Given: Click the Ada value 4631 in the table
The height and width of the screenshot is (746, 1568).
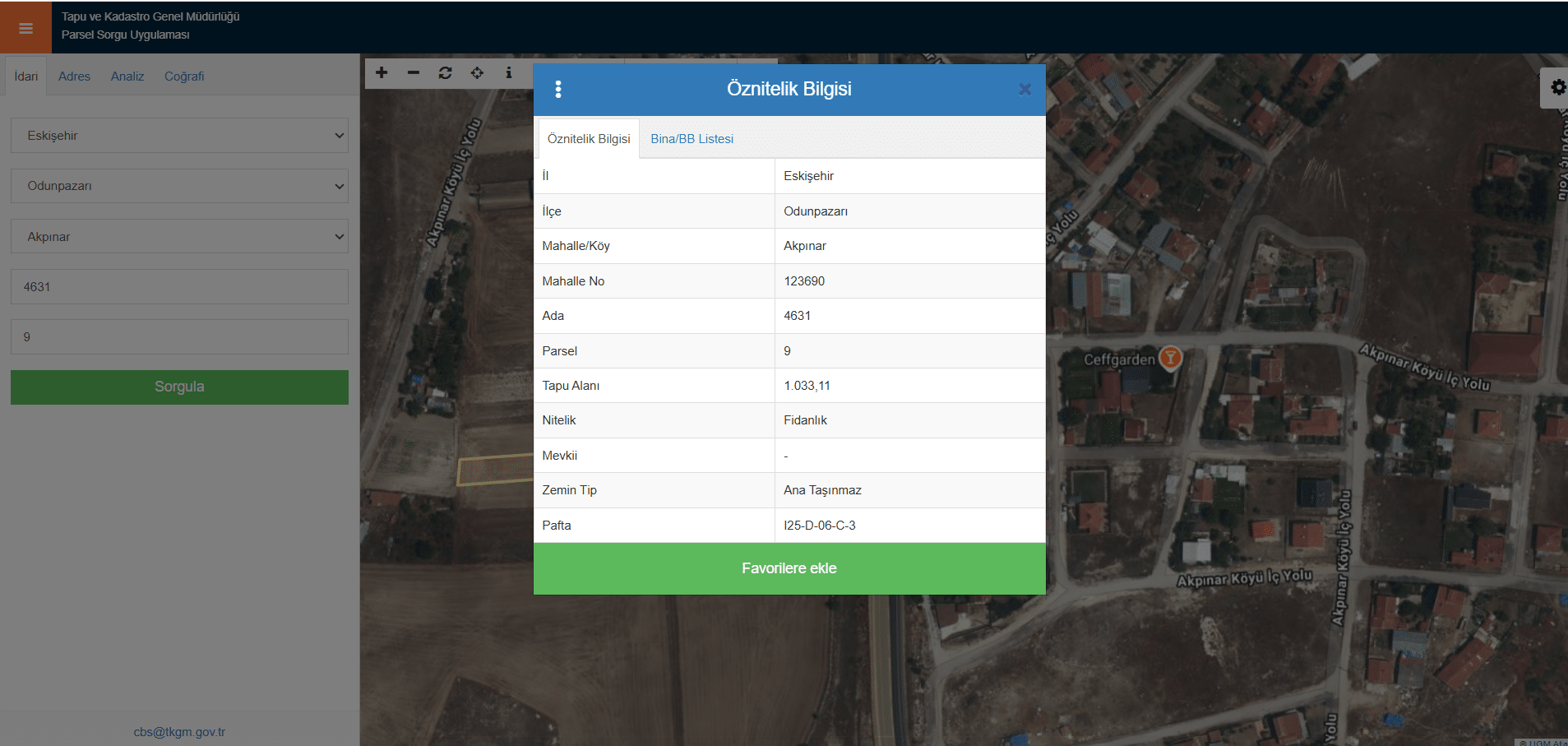Looking at the screenshot, I should pyautogui.click(x=798, y=316).
